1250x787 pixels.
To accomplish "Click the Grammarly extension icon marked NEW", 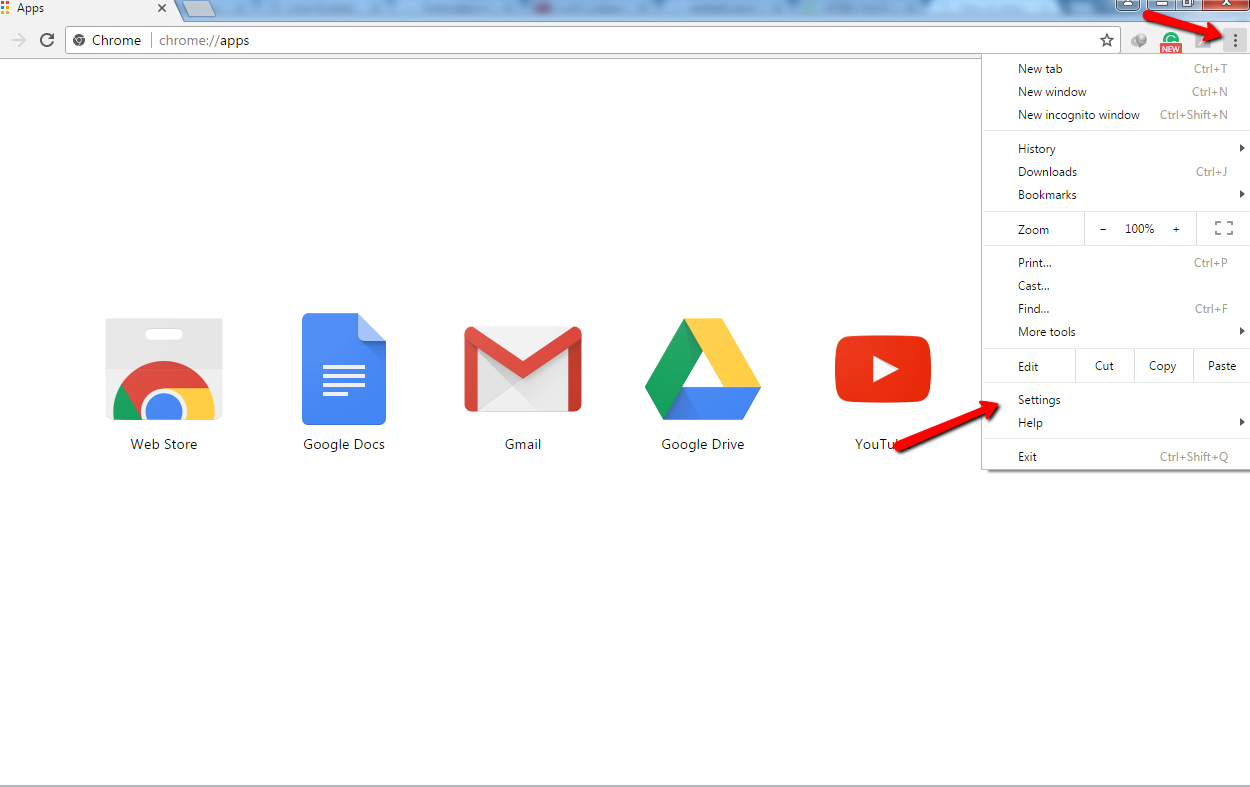I will tap(1170, 42).
